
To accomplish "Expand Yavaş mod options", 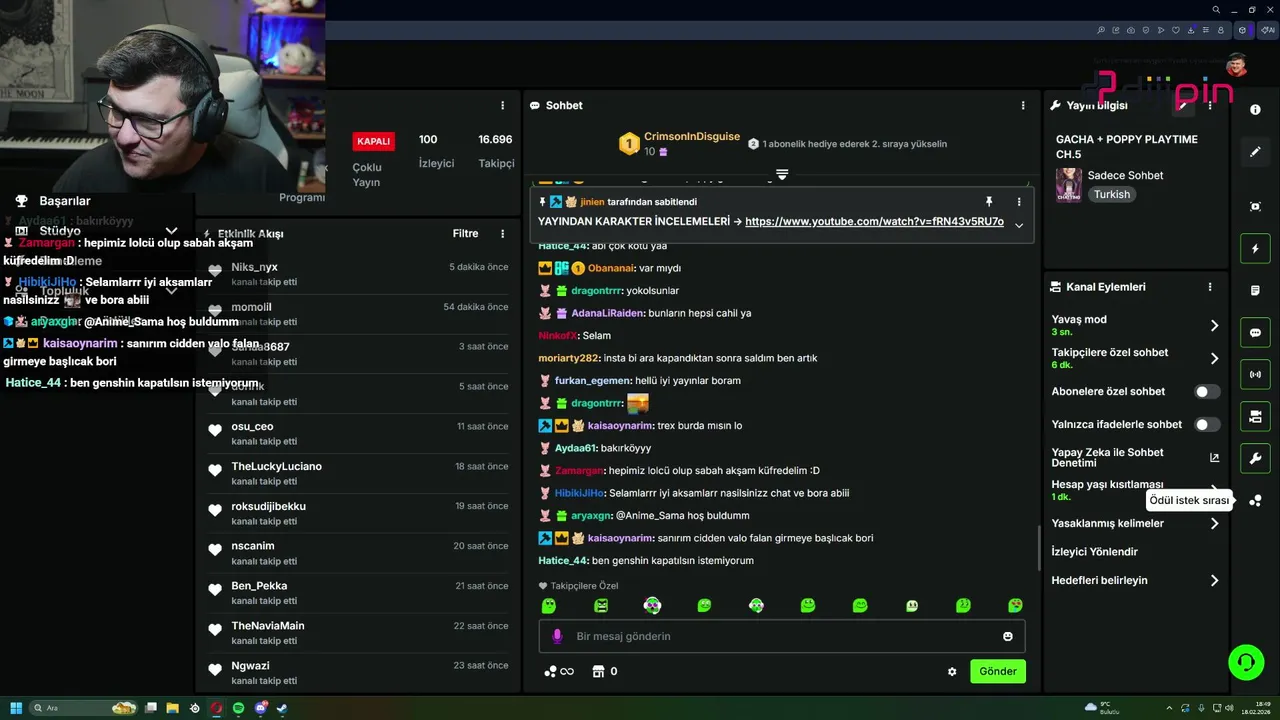I will 1214,325.
